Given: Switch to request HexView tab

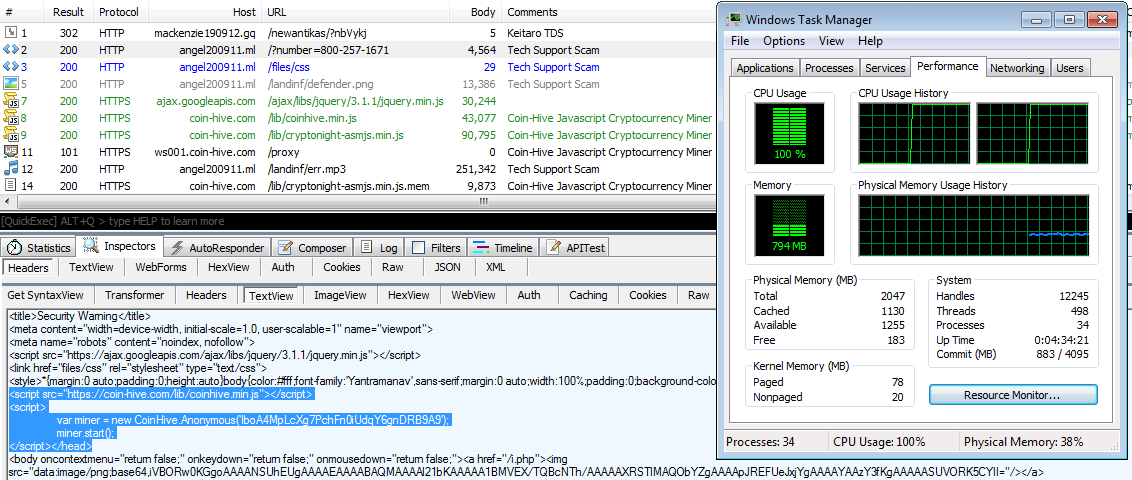Looking at the screenshot, I should 229,267.
